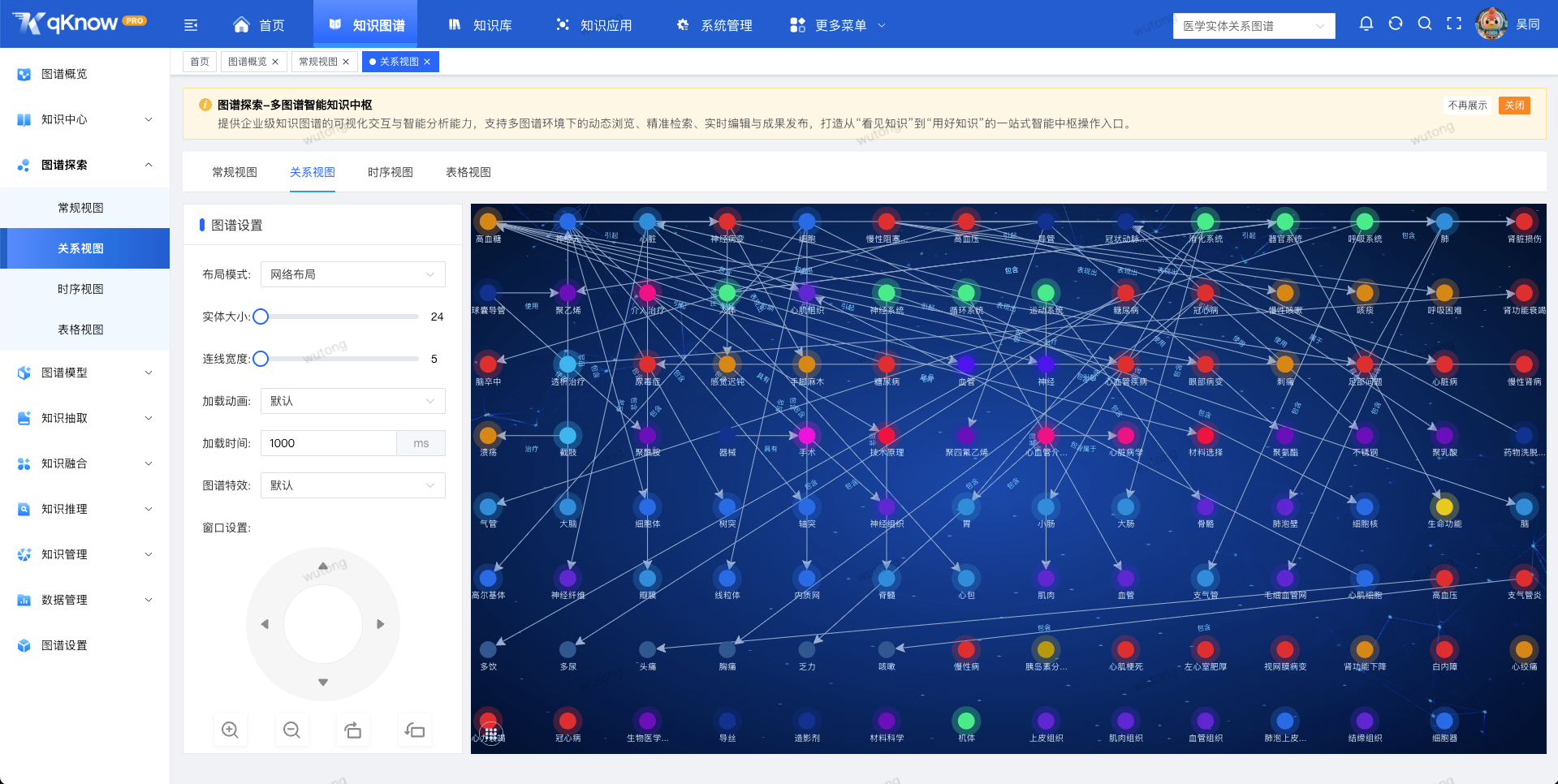Screen dimensions: 1558x784
Task: Collapse the sidebar with the hamburger icon
Action: click(x=191, y=24)
